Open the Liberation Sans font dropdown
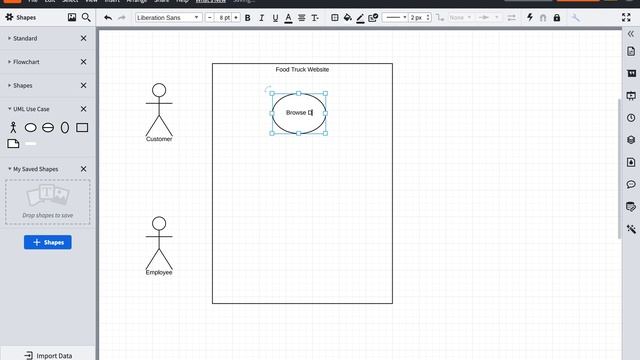 coord(168,18)
